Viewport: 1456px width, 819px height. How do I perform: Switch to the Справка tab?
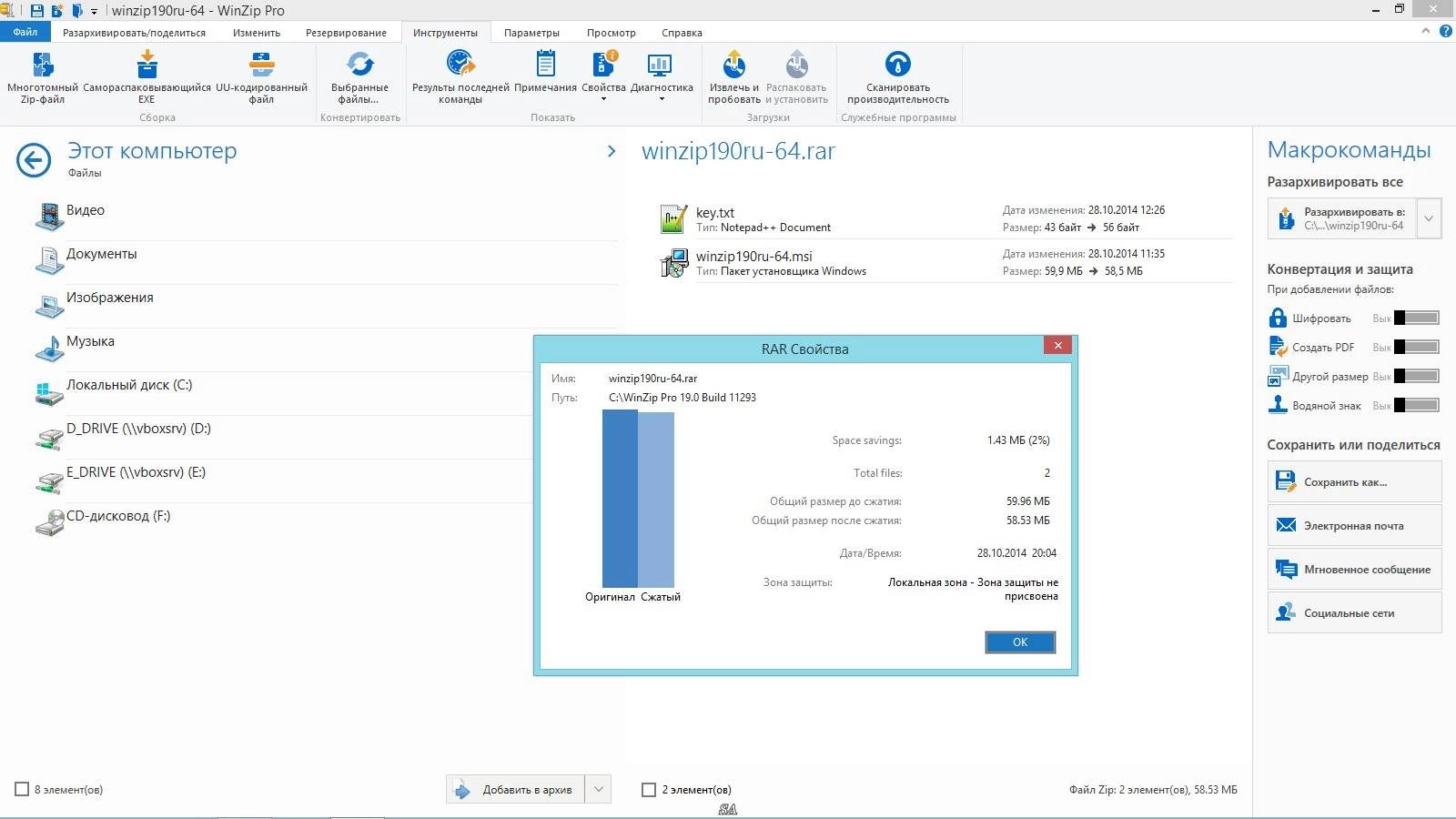click(x=682, y=33)
